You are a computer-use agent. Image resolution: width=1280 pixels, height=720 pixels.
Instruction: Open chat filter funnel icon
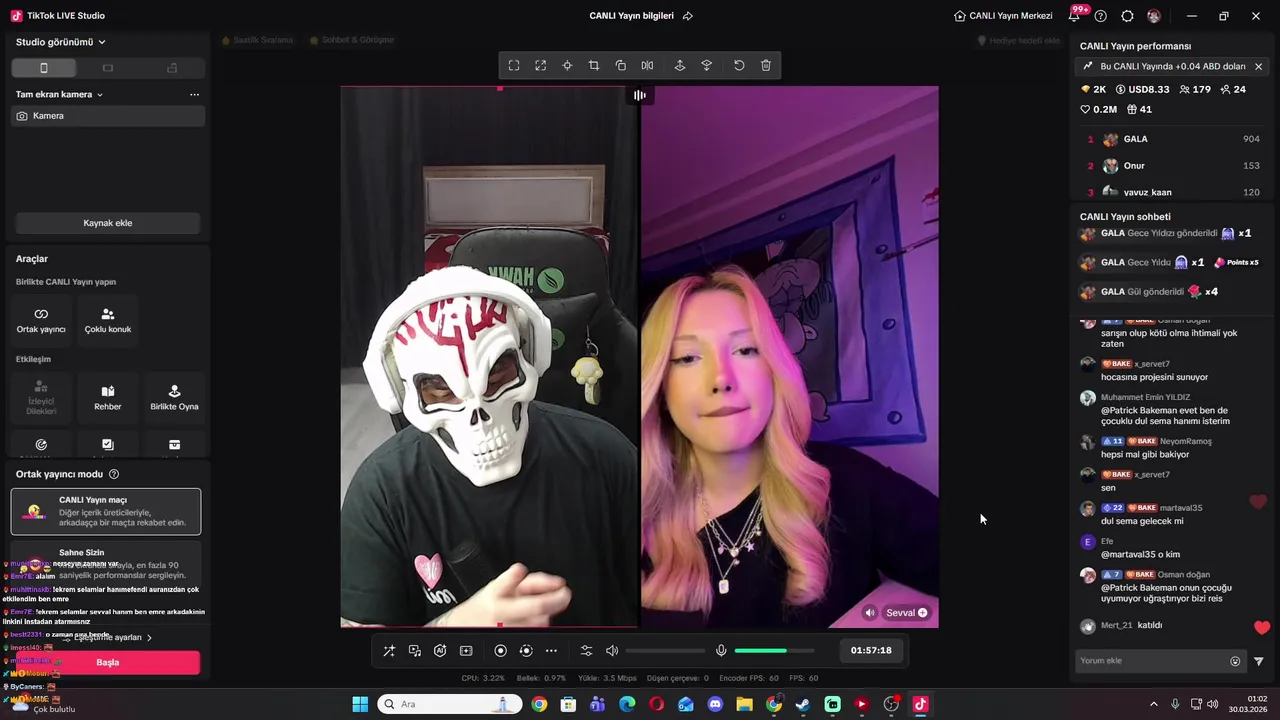pyautogui.click(x=1259, y=661)
